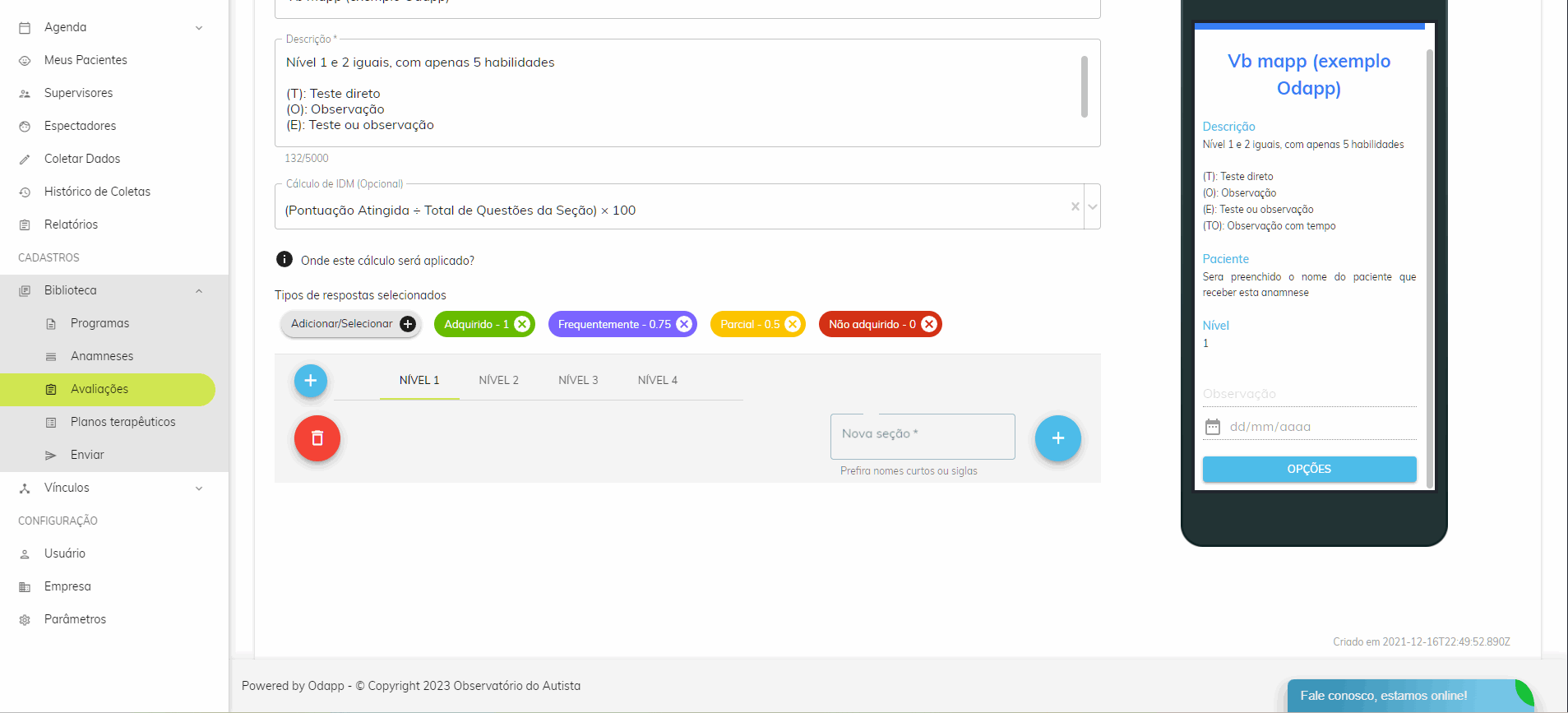Switch to the NÍVEL 4 tab

(658, 380)
